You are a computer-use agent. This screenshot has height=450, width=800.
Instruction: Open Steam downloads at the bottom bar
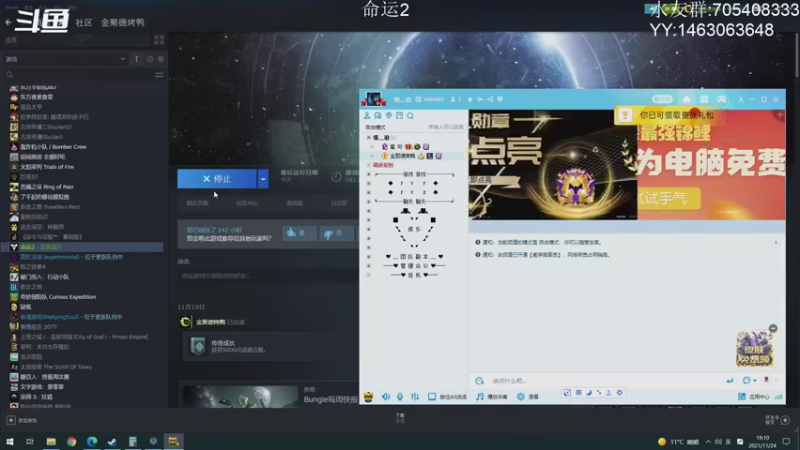[400, 418]
